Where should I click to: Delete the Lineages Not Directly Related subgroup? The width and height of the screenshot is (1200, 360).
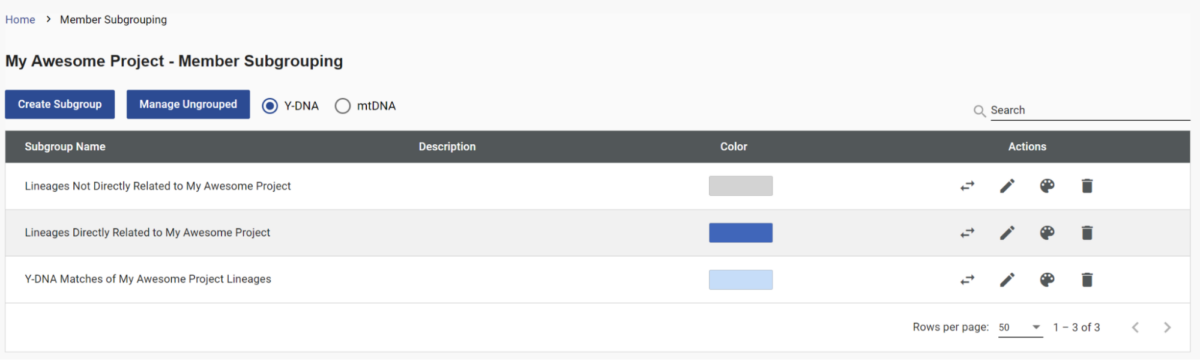click(1087, 186)
